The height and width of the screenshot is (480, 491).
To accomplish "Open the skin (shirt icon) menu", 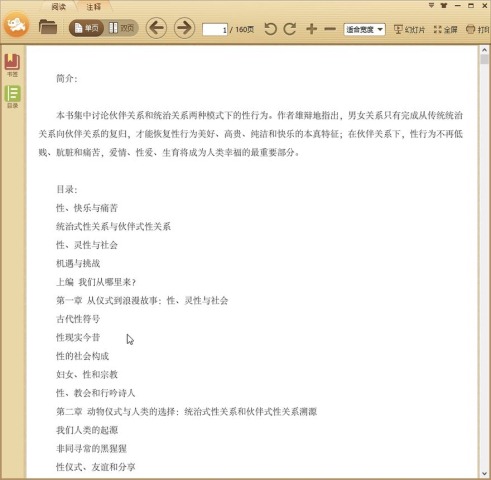I will tap(444, 5).
